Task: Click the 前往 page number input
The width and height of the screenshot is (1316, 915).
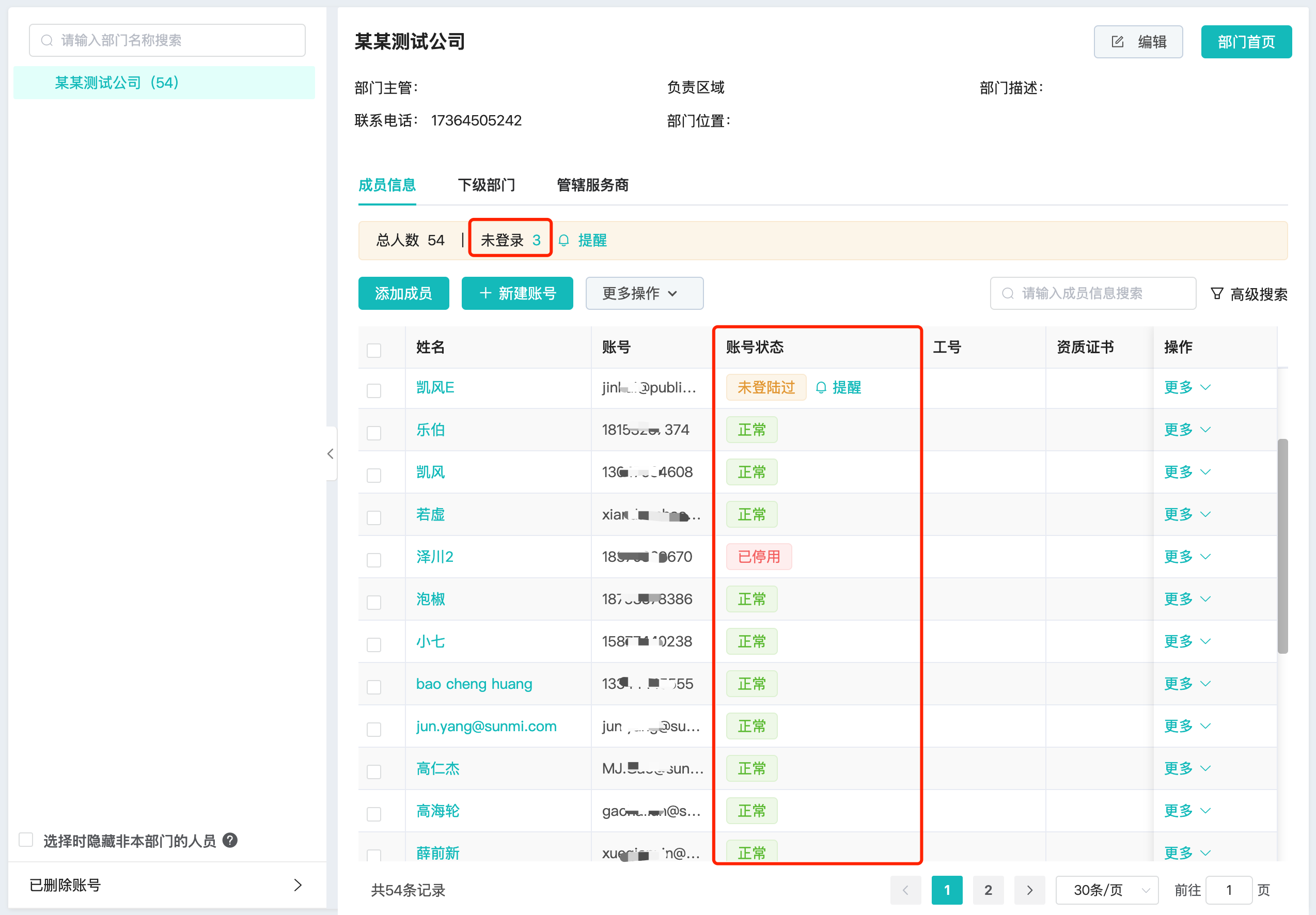Action: click(1228, 890)
